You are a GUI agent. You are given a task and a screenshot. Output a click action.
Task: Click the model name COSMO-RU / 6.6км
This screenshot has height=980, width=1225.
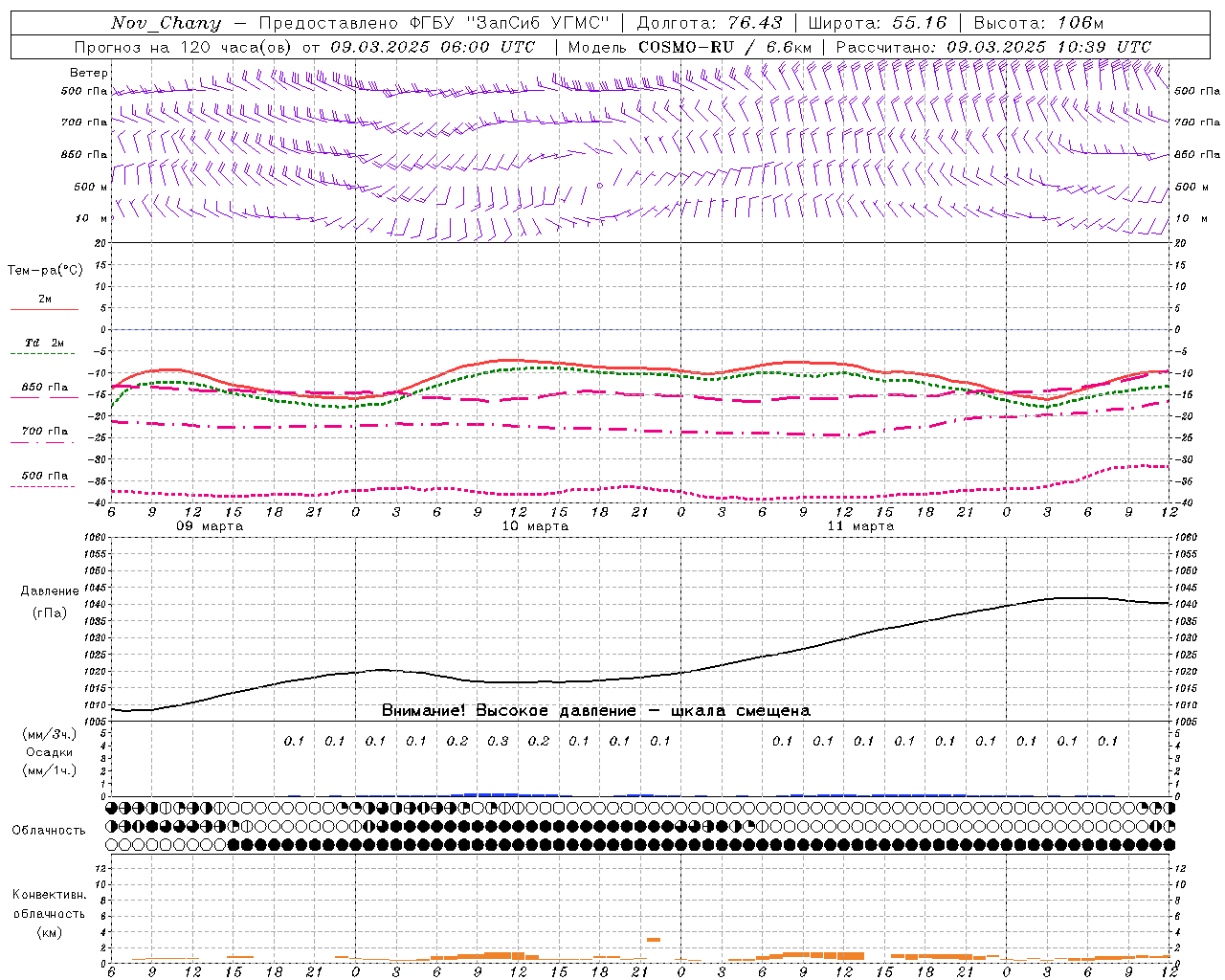click(x=724, y=47)
